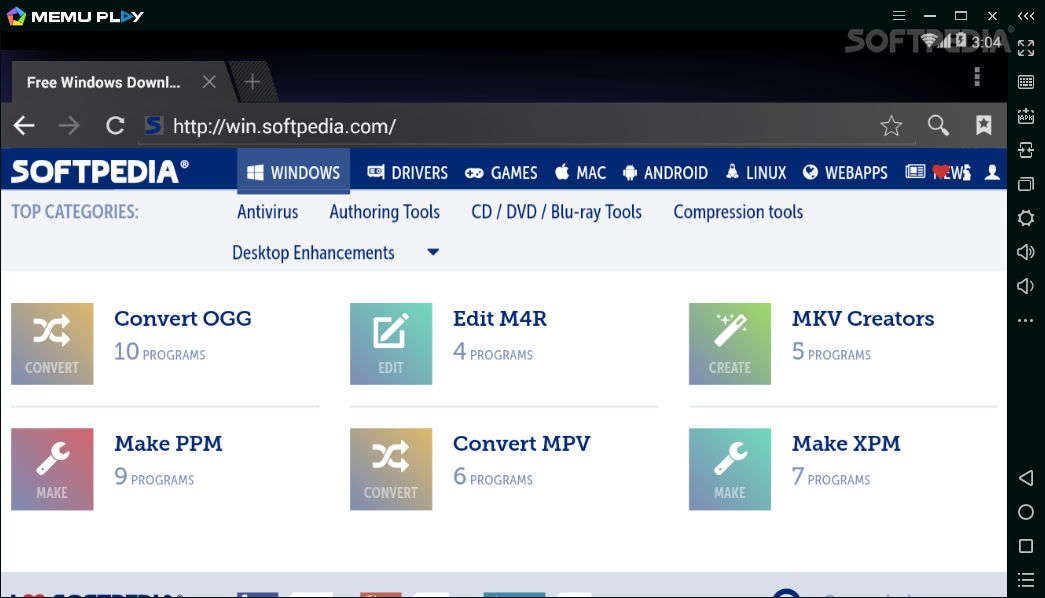
Task: Open Authoring Tools category
Action: pyautogui.click(x=385, y=212)
